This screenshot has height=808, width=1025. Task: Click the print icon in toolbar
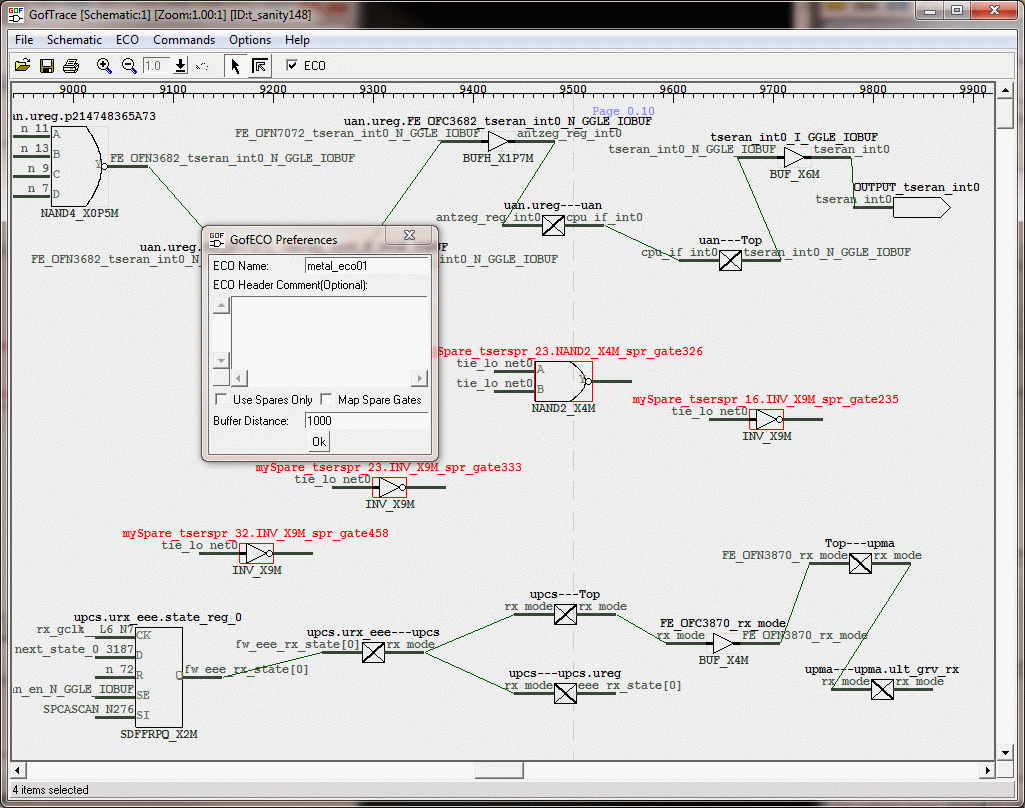71,66
